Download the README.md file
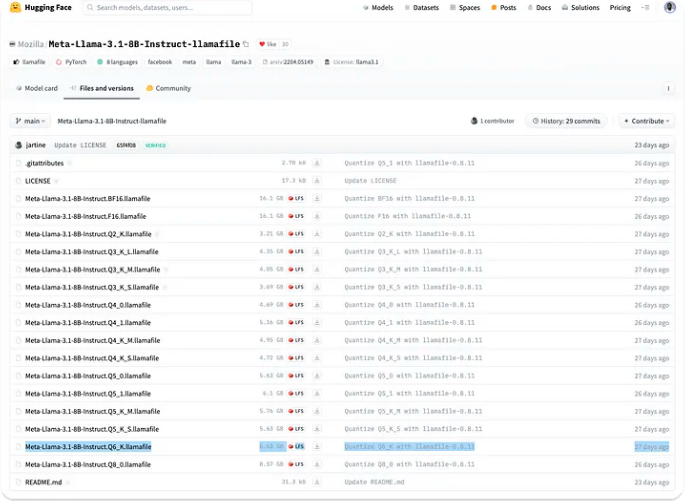 click(x=317, y=482)
